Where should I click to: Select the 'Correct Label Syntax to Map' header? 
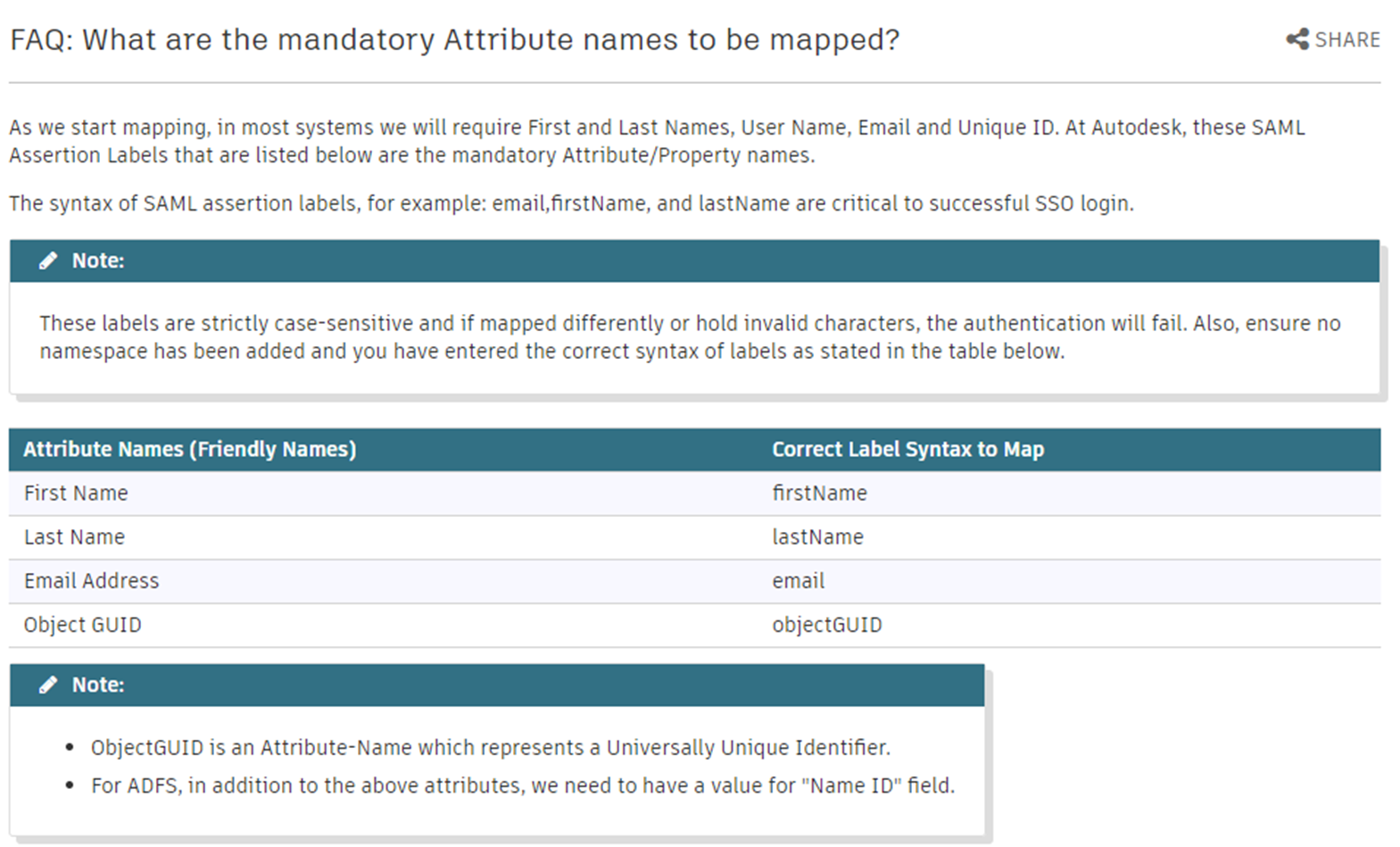coord(907,449)
